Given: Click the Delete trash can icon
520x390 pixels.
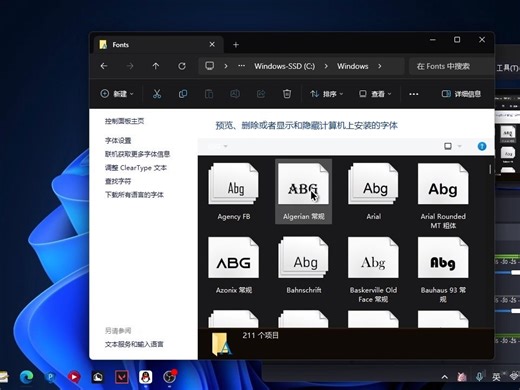Looking at the screenshot, I should click(287, 94).
